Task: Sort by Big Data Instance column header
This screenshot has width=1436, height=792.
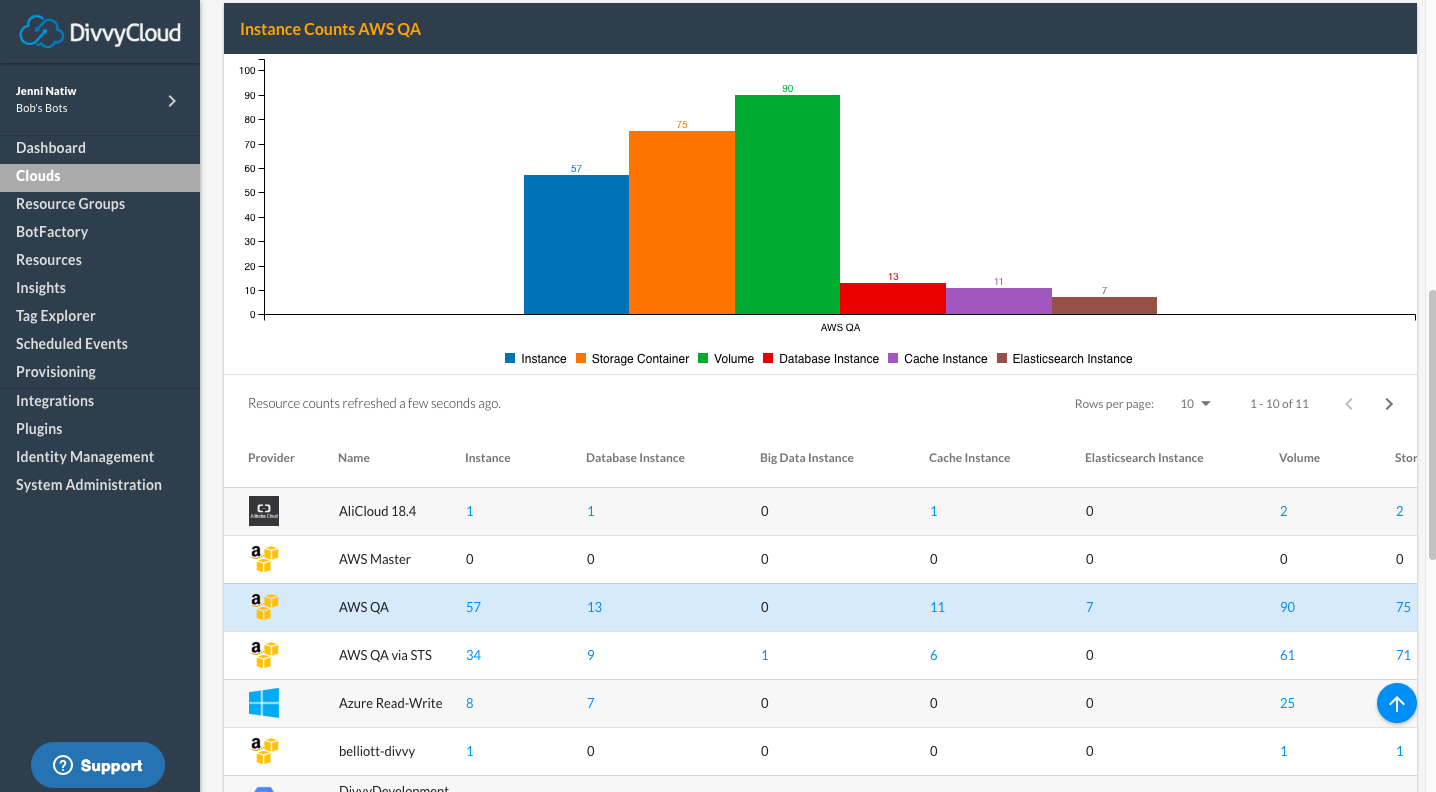Action: coord(807,458)
